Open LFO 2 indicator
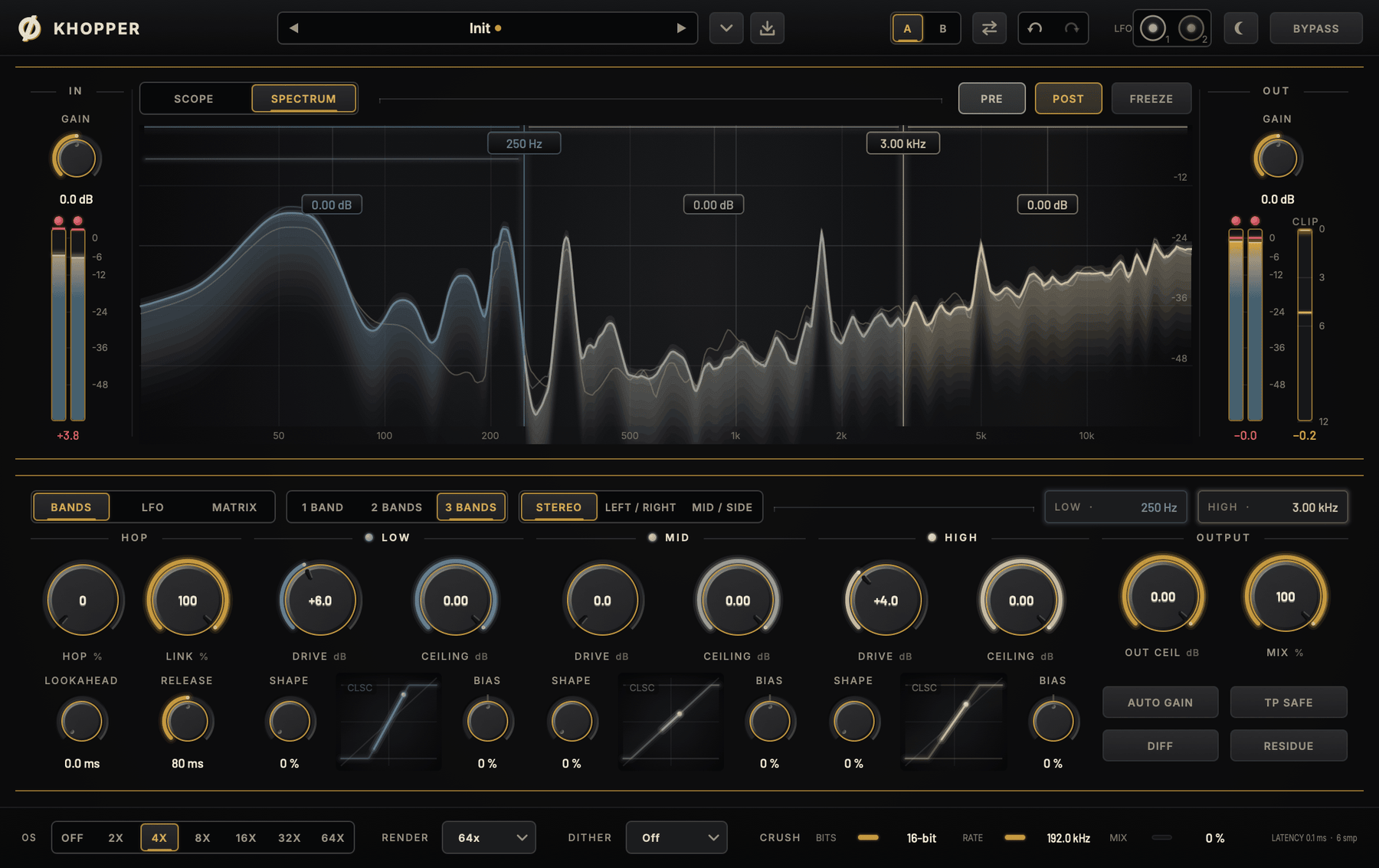Screen dimensions: 1379x868 coord(1191,28)
